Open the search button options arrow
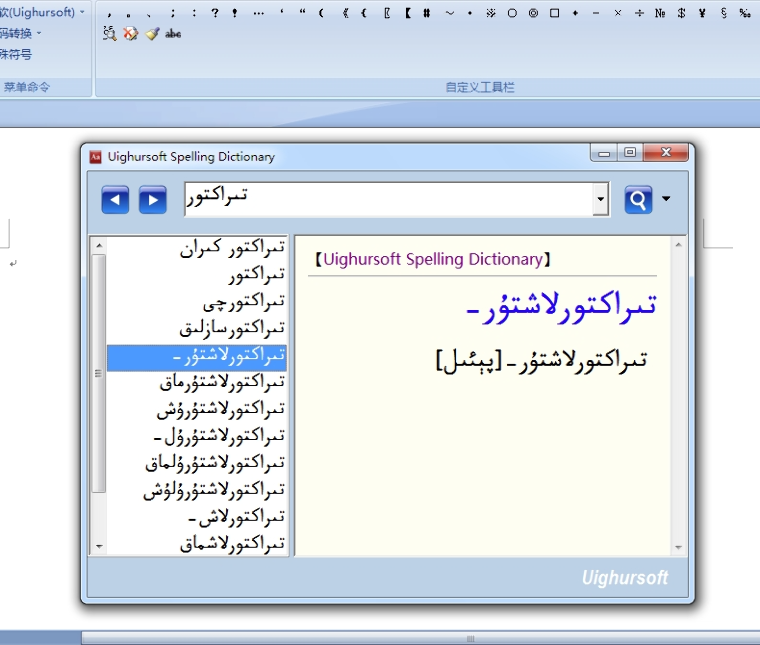760x645 pixels. [666, 199]
